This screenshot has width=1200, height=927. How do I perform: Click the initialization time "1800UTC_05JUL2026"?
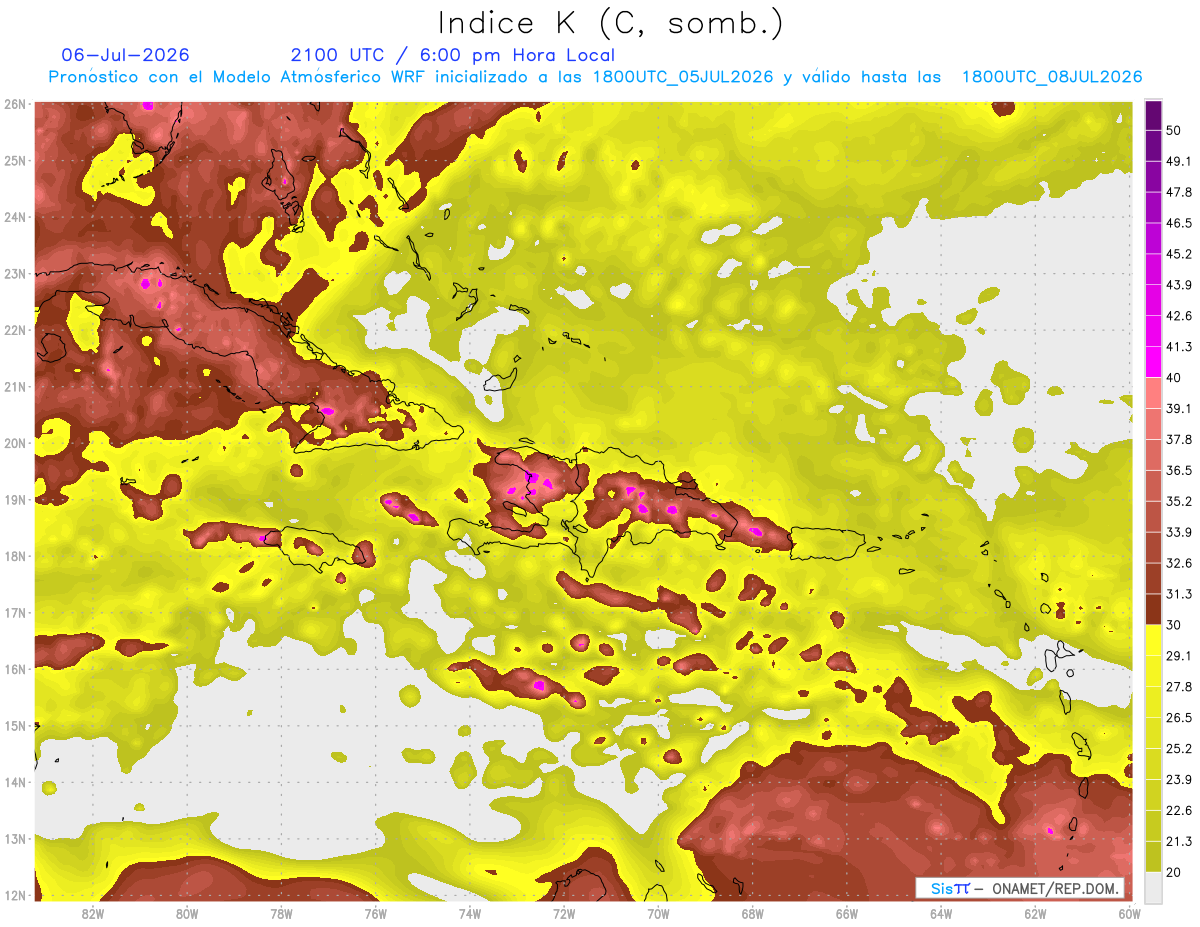pos(683,77)
